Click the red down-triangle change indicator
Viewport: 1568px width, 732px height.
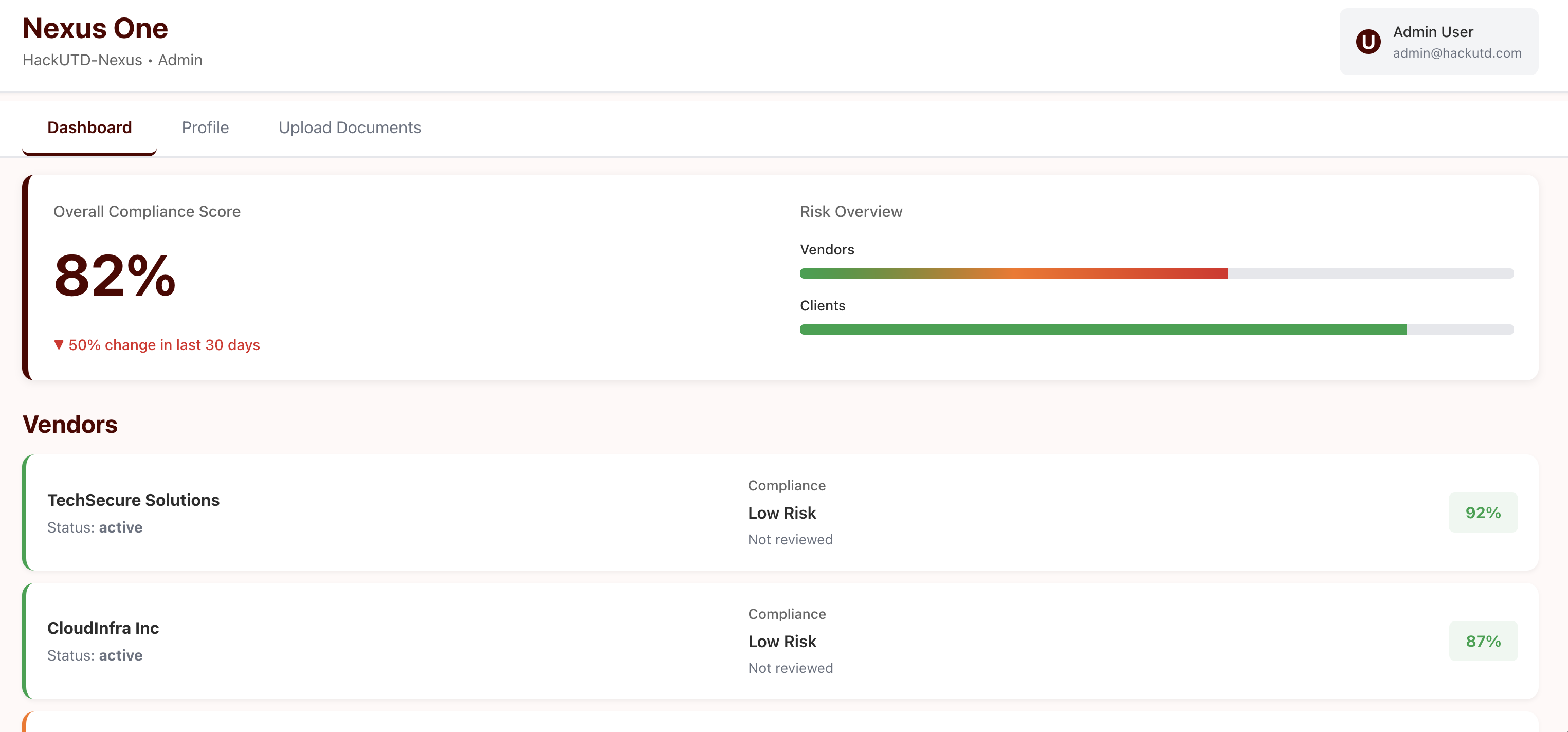coord(59,345)
